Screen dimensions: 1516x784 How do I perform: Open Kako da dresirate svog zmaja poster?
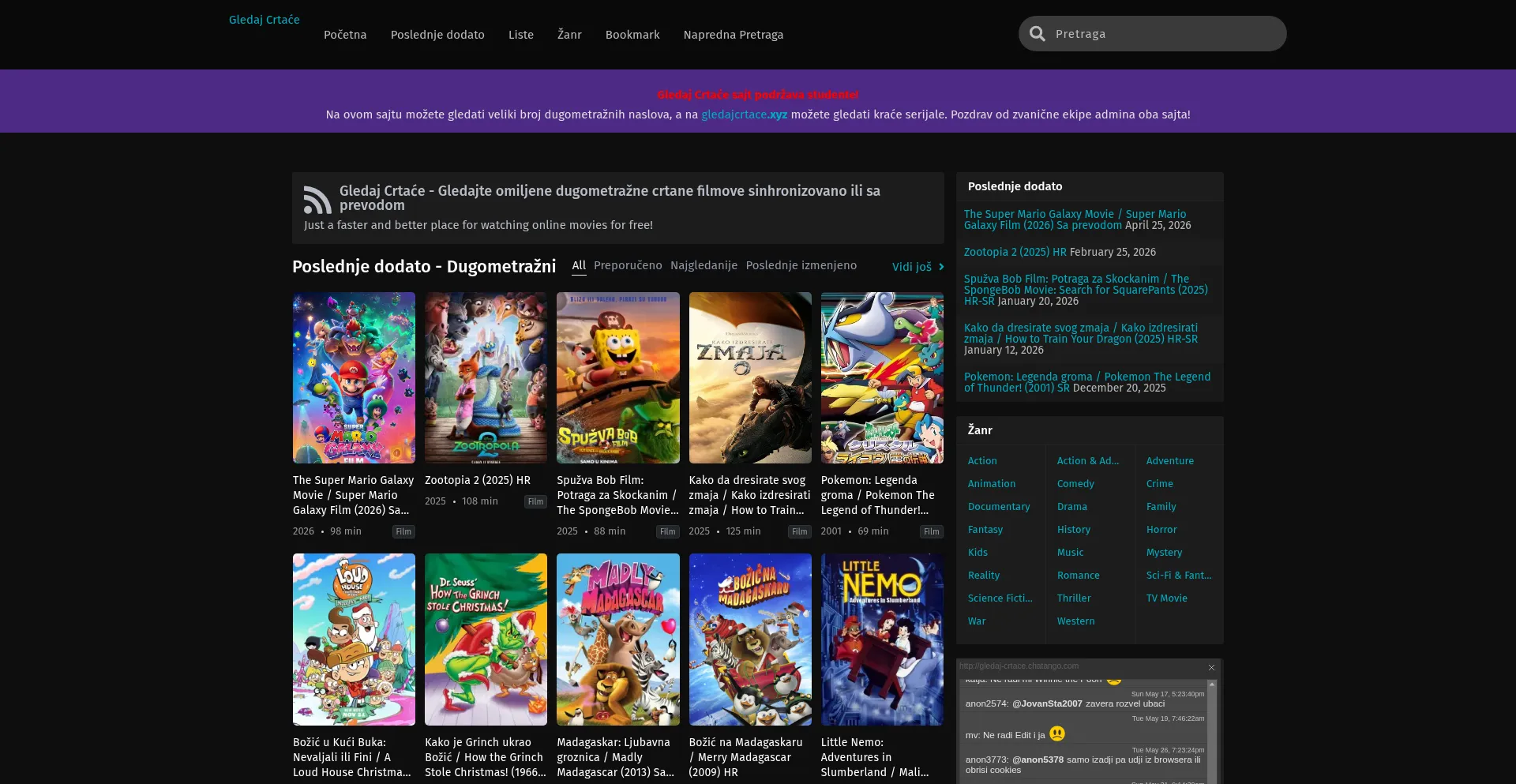coord(750,377)
